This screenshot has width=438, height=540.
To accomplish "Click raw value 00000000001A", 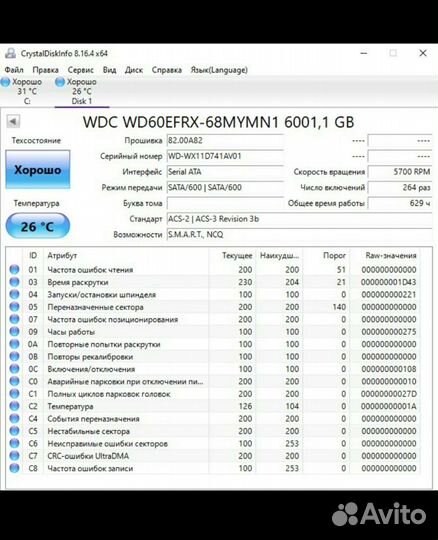I will (388, 406).
